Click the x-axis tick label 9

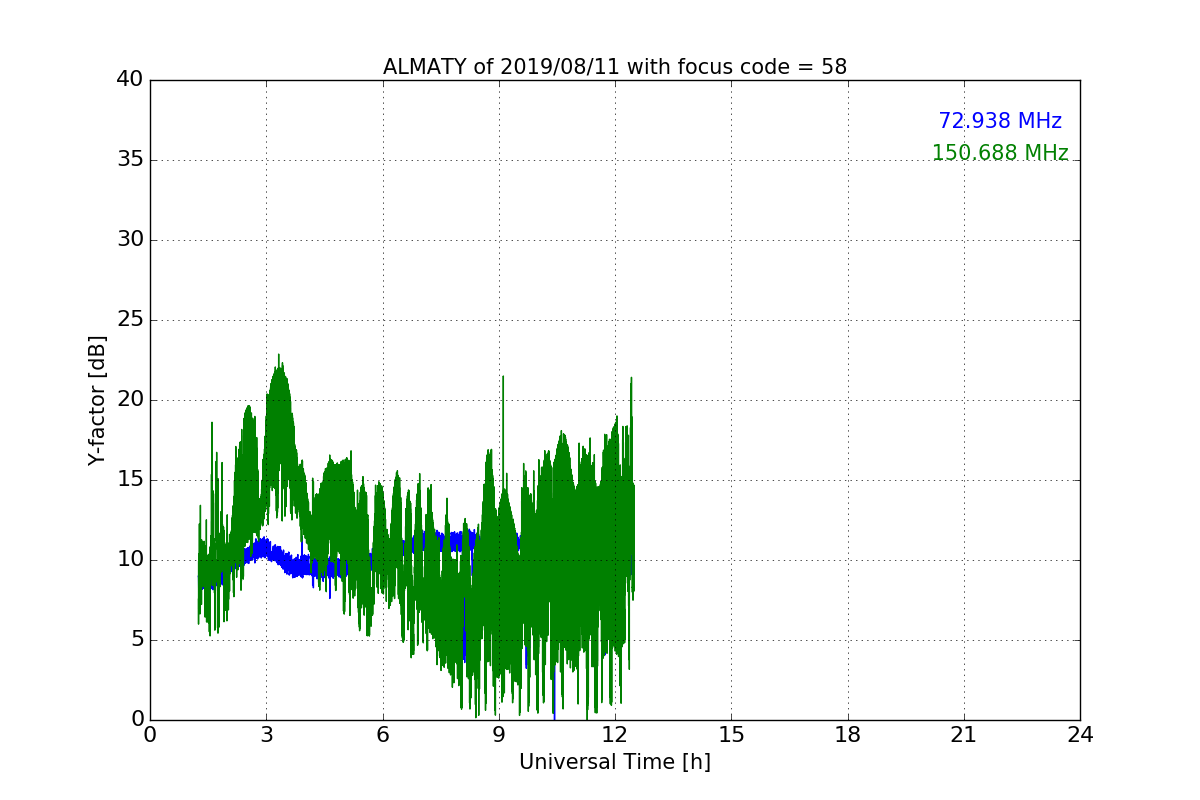pos(499,735)
